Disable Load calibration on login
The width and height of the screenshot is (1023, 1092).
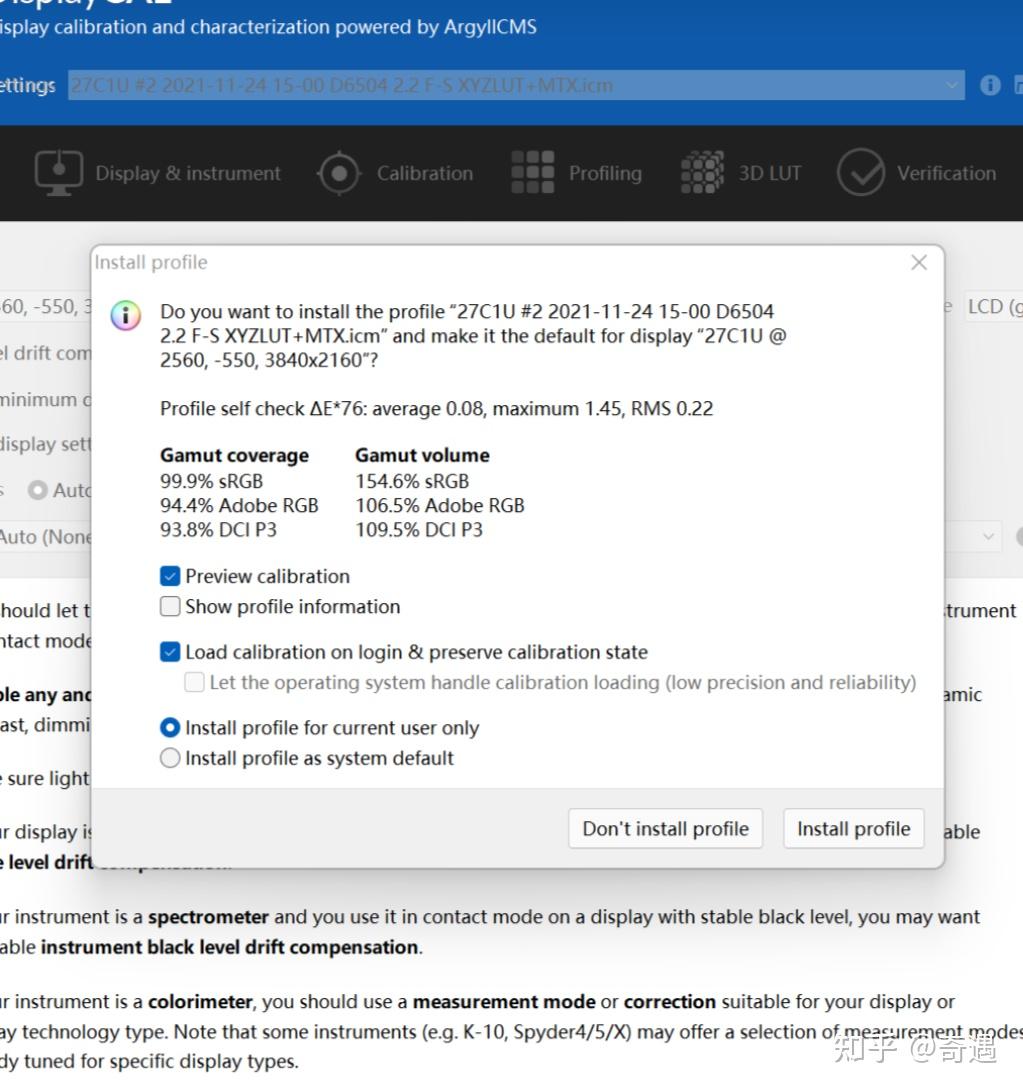(x=170, y=651)
